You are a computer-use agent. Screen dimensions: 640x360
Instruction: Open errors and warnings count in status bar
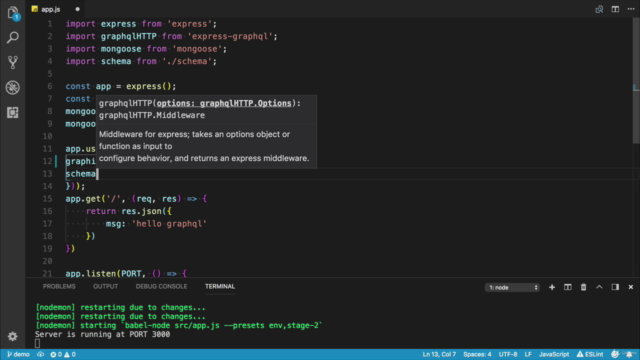click(63, 354)
